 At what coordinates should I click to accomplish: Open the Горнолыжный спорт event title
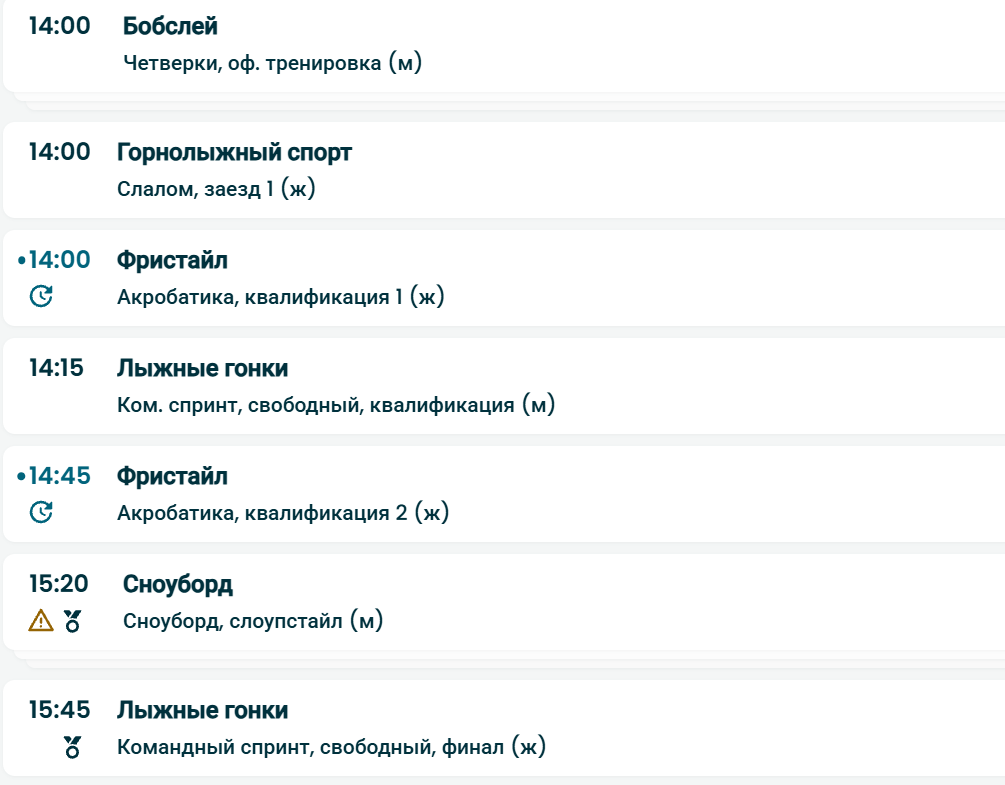coord(234,153)
